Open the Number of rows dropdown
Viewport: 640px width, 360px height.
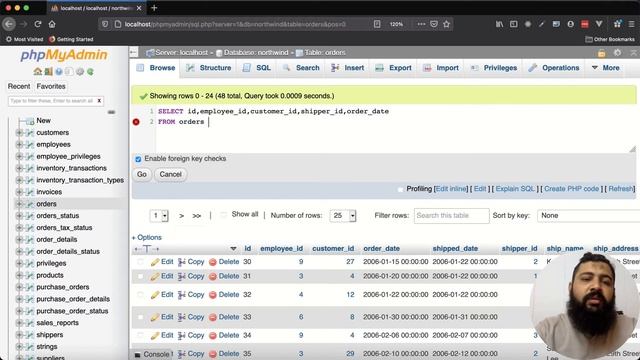pos(343,216)
